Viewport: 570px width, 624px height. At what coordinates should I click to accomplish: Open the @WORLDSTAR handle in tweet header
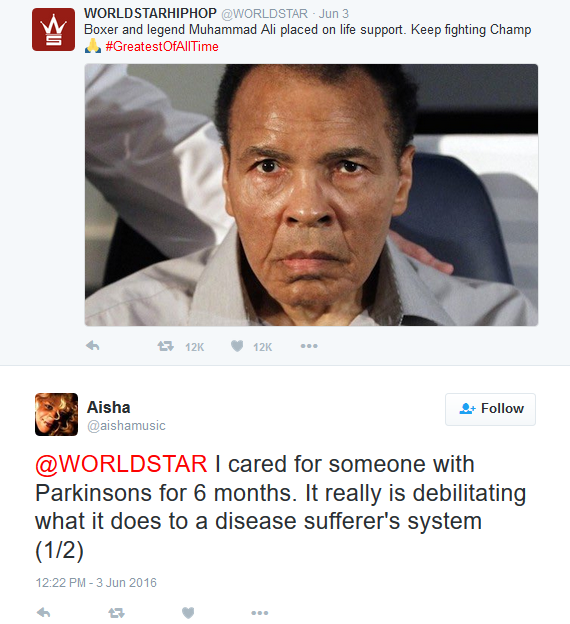(x=264, y=14)
